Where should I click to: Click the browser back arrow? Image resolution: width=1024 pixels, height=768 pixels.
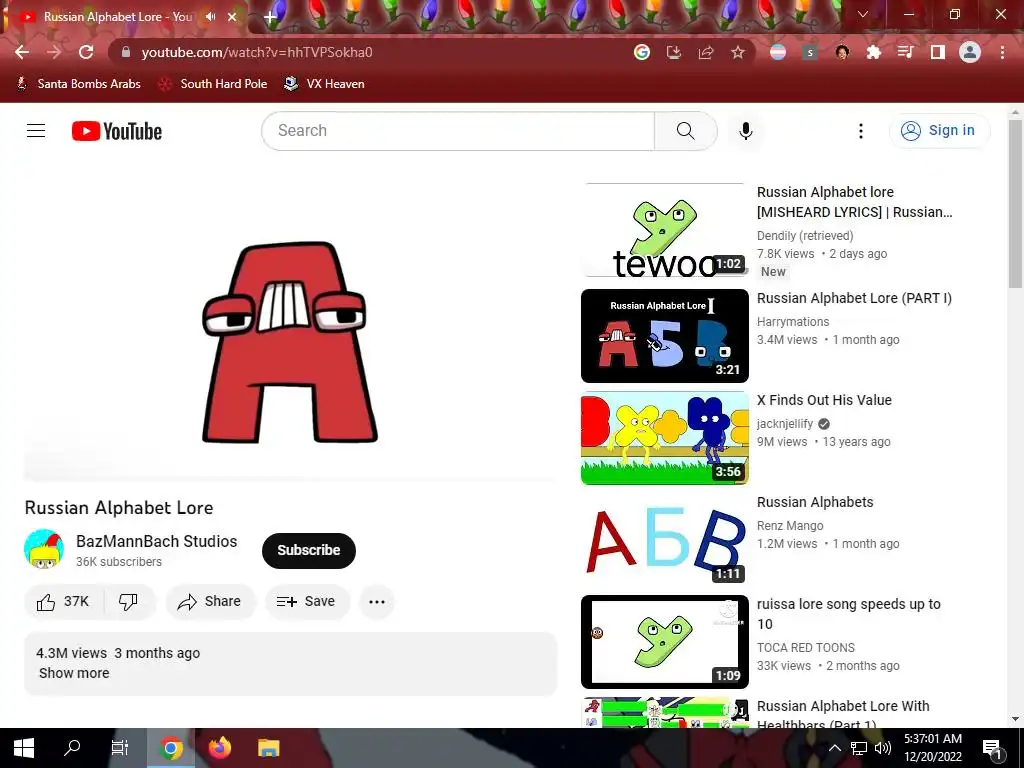coord(22,52)
